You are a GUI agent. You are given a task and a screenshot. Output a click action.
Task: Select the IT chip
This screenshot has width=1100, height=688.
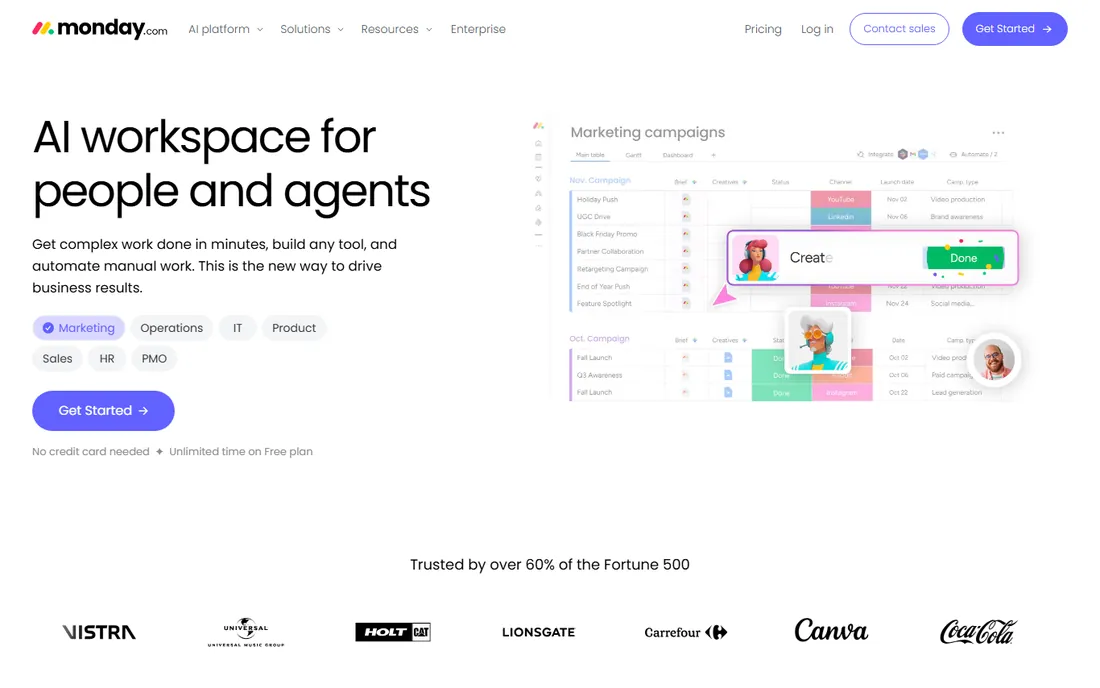click(x=237, y=328)
